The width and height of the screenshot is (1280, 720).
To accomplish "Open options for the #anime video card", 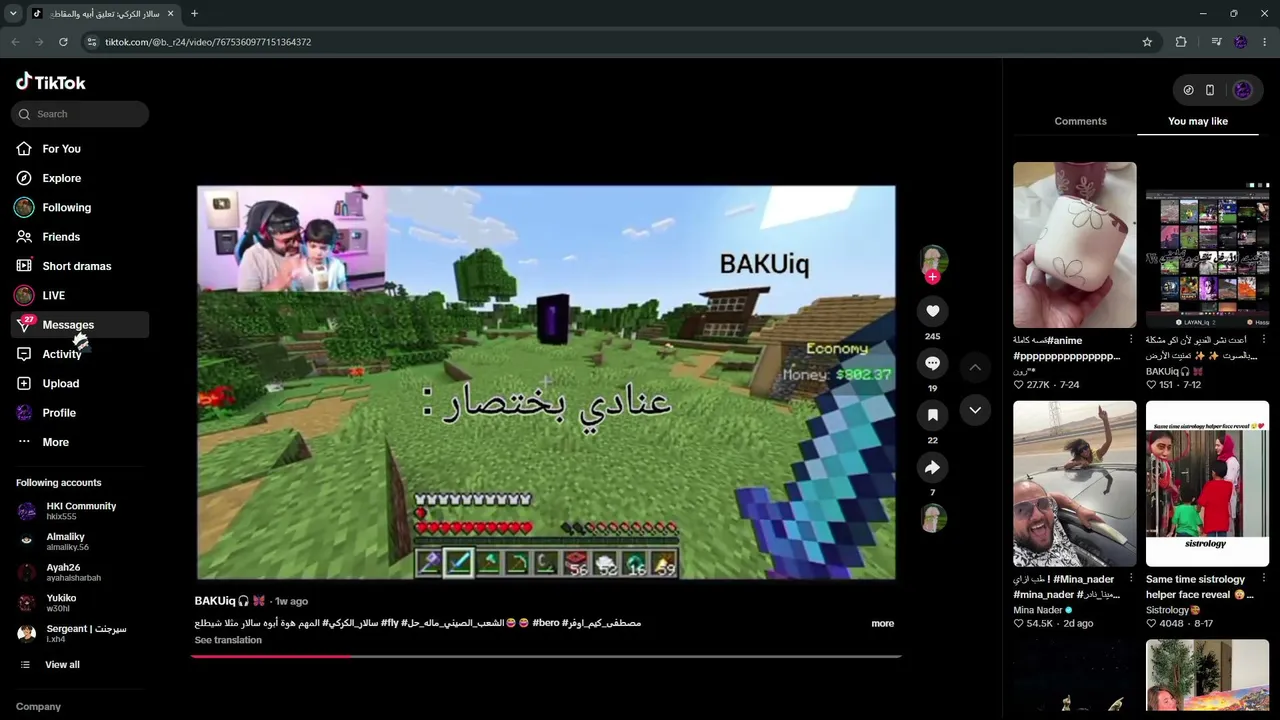I will pos(1131,340).
